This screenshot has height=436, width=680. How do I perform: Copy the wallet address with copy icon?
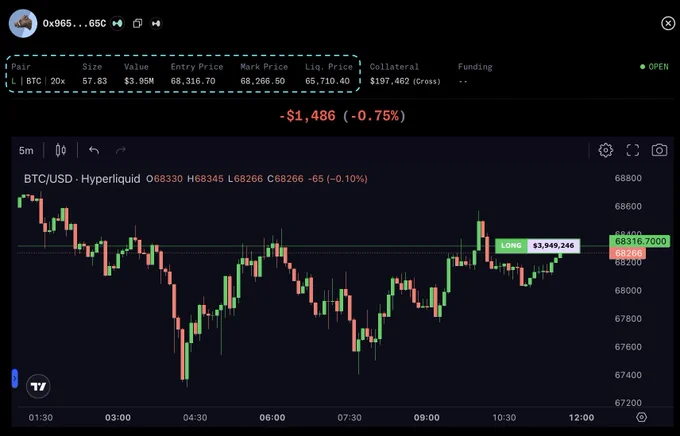point(137,23)
